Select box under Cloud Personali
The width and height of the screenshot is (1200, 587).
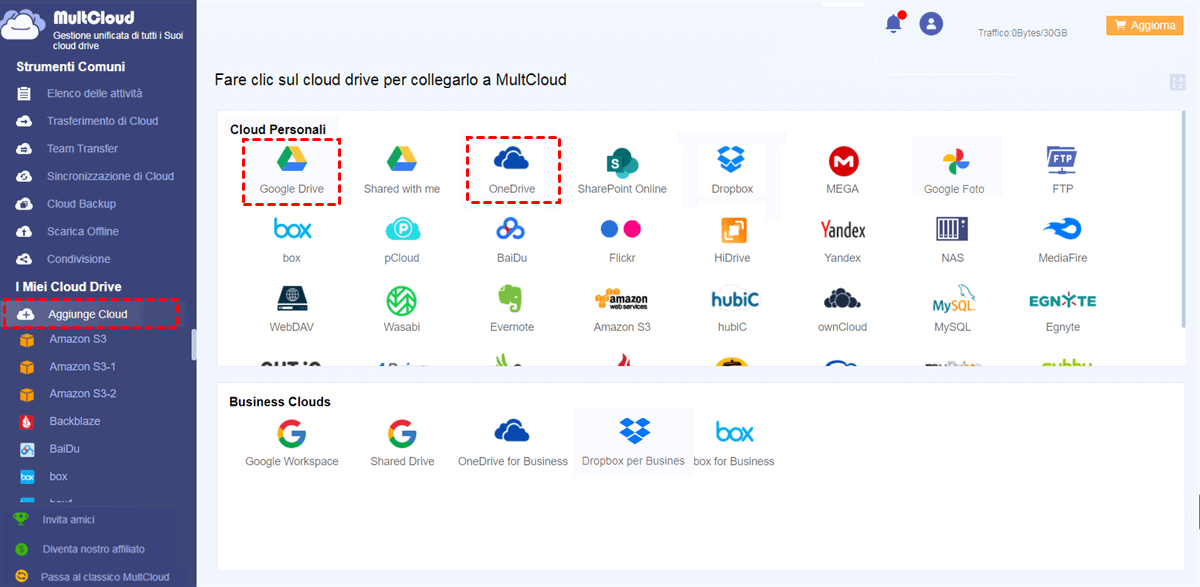tap(292, 241)
